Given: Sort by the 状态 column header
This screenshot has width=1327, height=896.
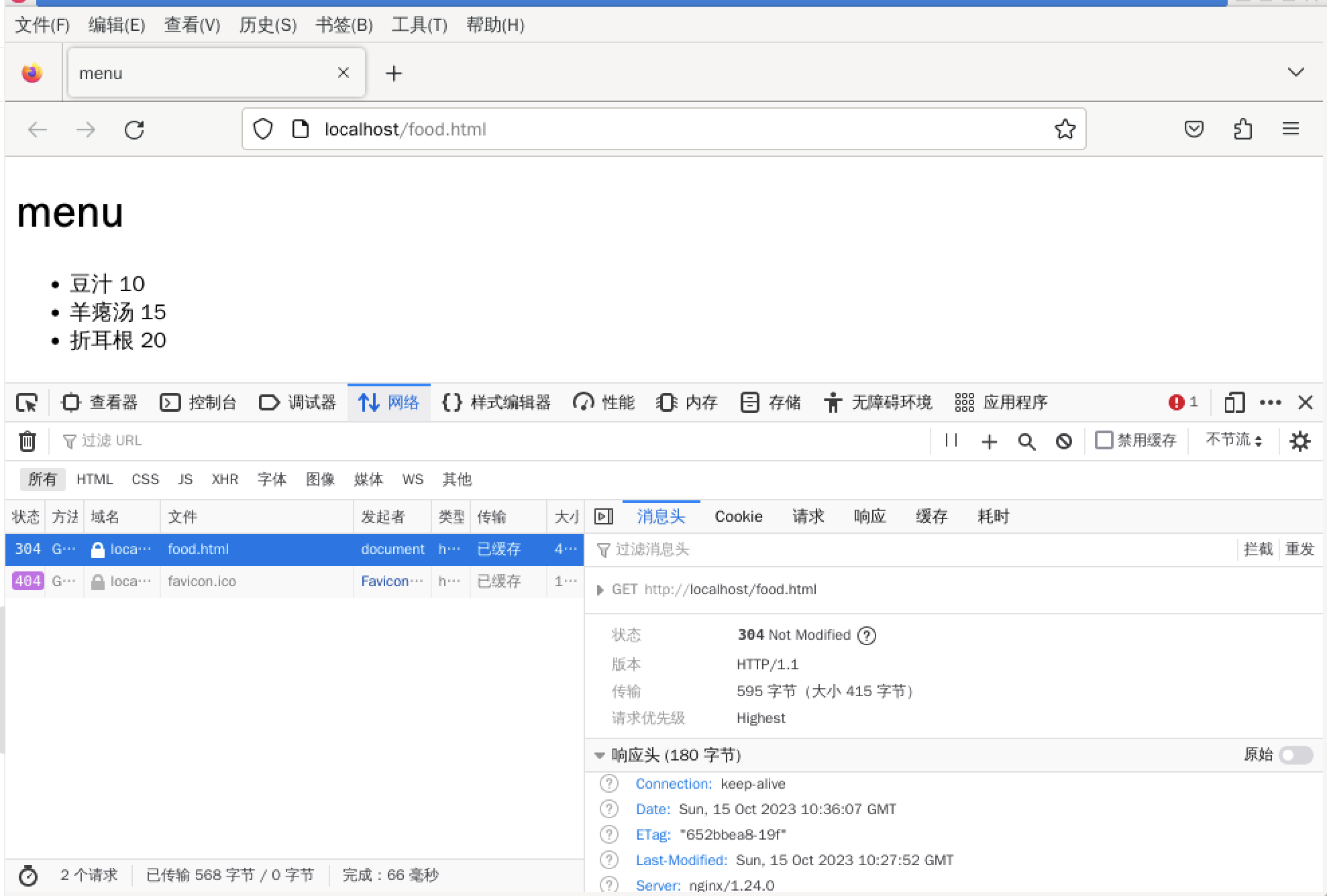Looking at the screenshot, I should pos(25,517).
